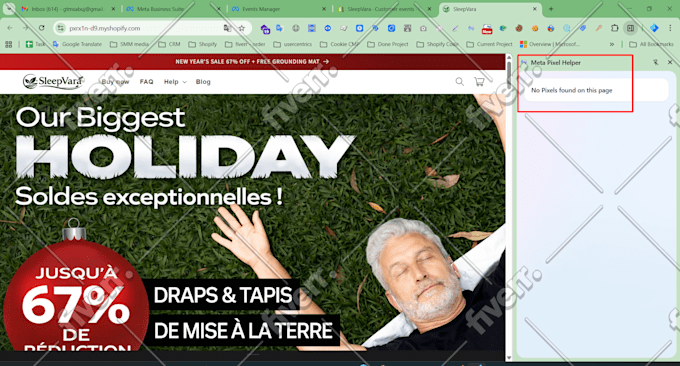Screen dimensions: 680x366
Task: Switch to the Events Manager tab
Action: [x=280, y=9]
